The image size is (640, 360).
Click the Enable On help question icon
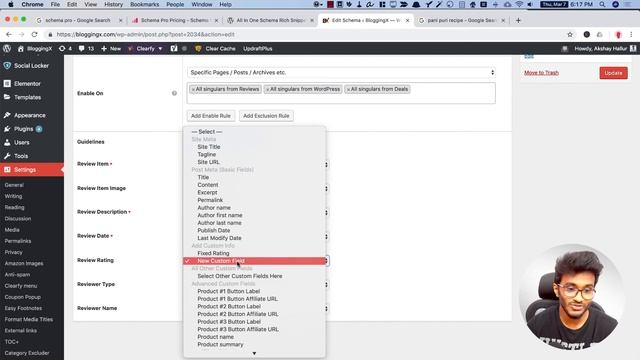point(174,93)
